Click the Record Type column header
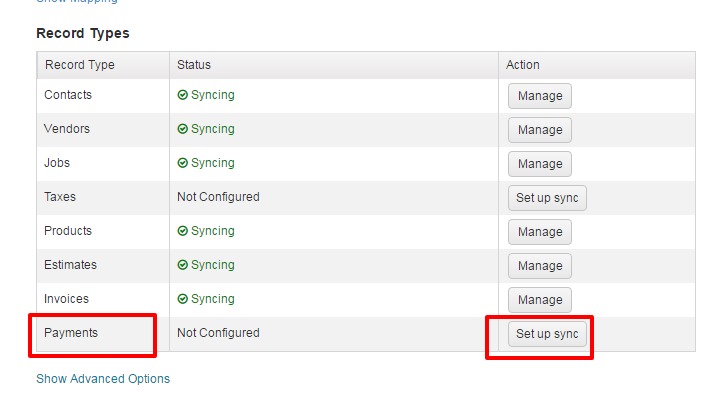The image size is (718, 402). 103,65
